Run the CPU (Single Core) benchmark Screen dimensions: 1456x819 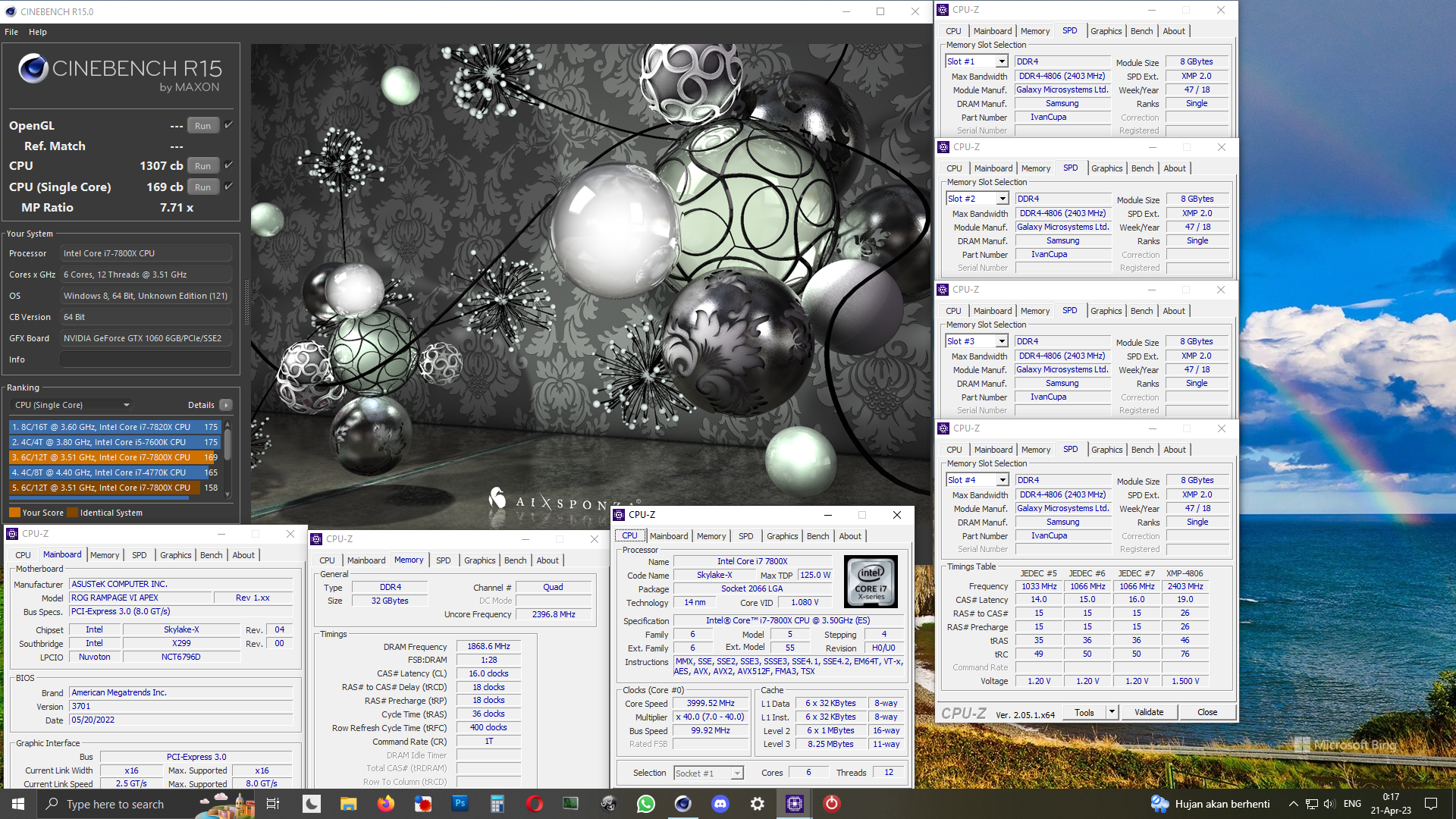(x=202, y=187)
